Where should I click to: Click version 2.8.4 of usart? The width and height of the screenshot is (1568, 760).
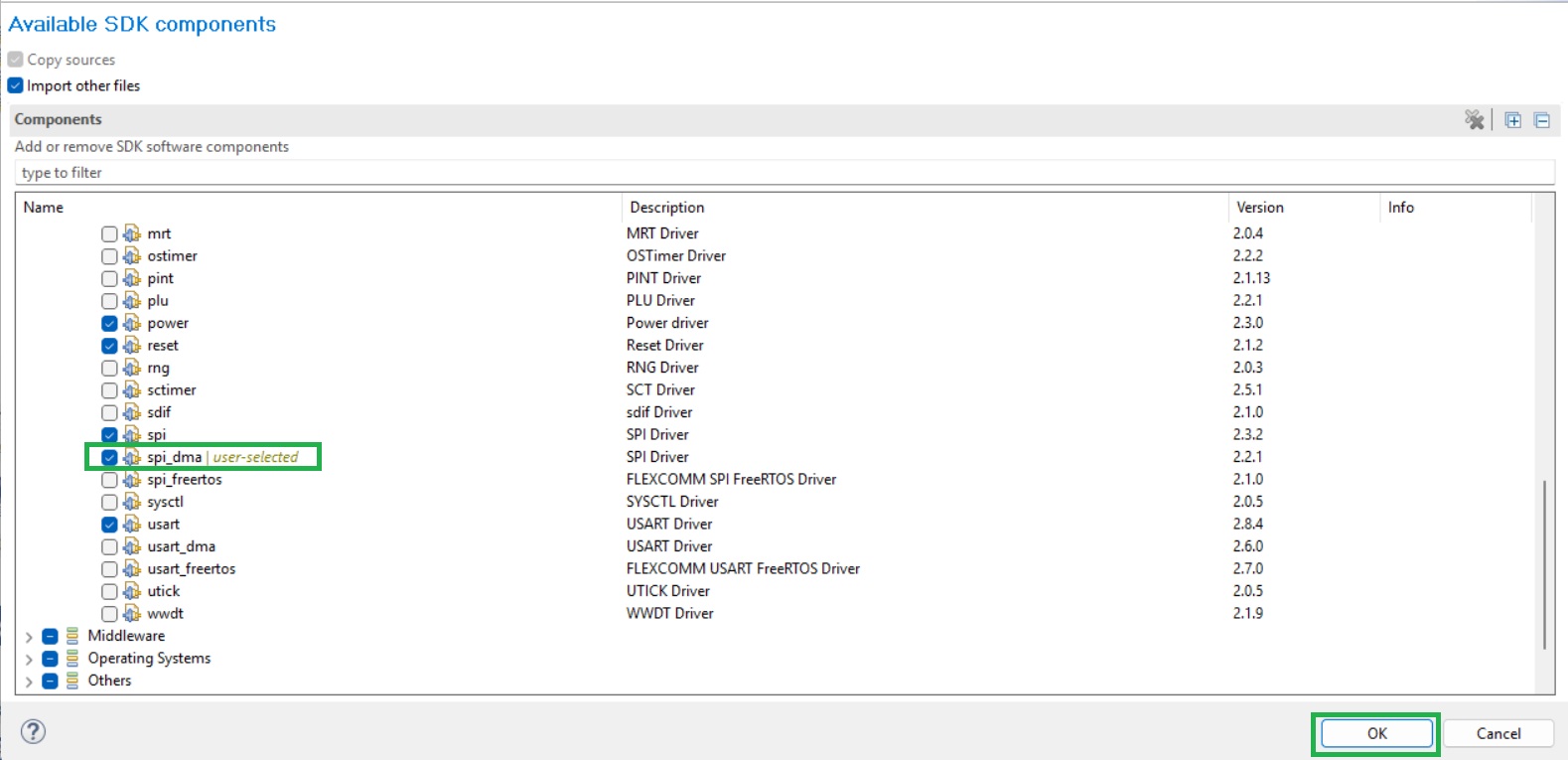pos(1248,525)
